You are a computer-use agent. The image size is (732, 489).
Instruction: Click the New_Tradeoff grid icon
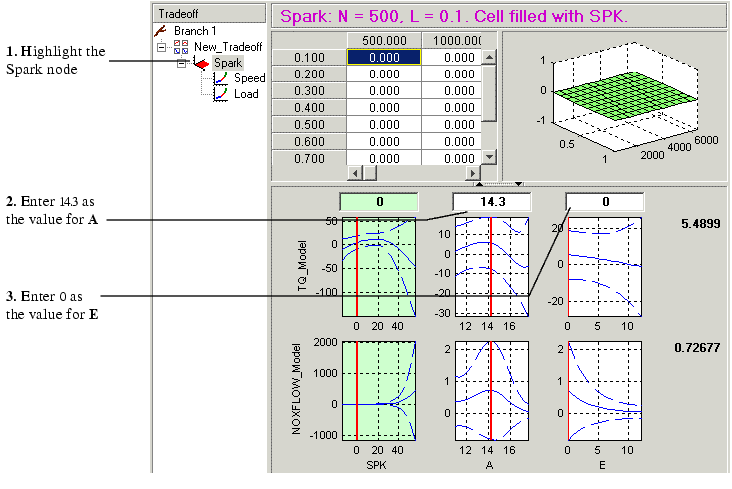click(x=181, y=47)
